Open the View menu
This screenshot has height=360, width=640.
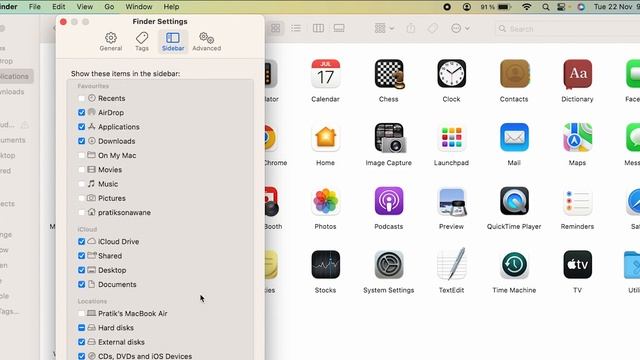(x=84, y=7)
